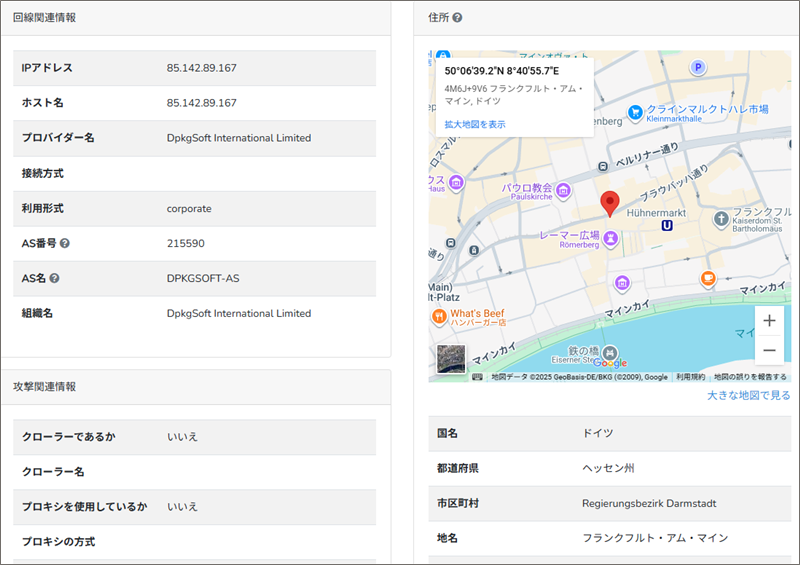
Task: Zoom out the map with minus button
Action: click(768, 351)
